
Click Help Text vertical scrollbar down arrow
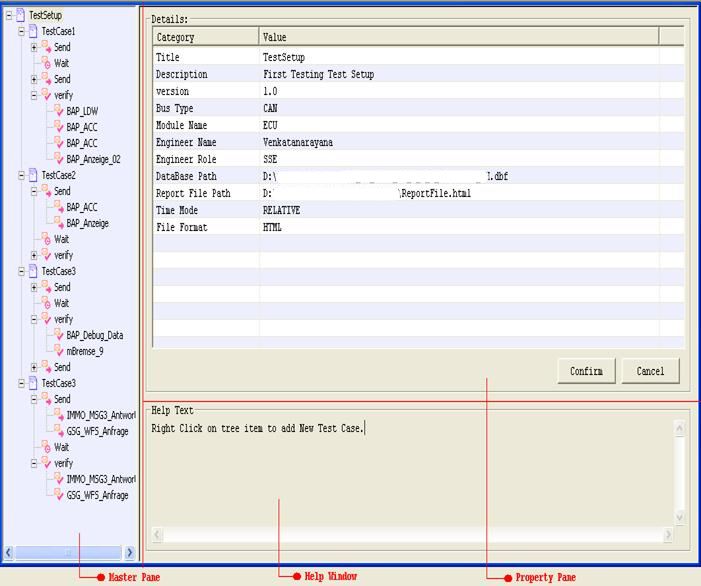(x=679, y=517)
